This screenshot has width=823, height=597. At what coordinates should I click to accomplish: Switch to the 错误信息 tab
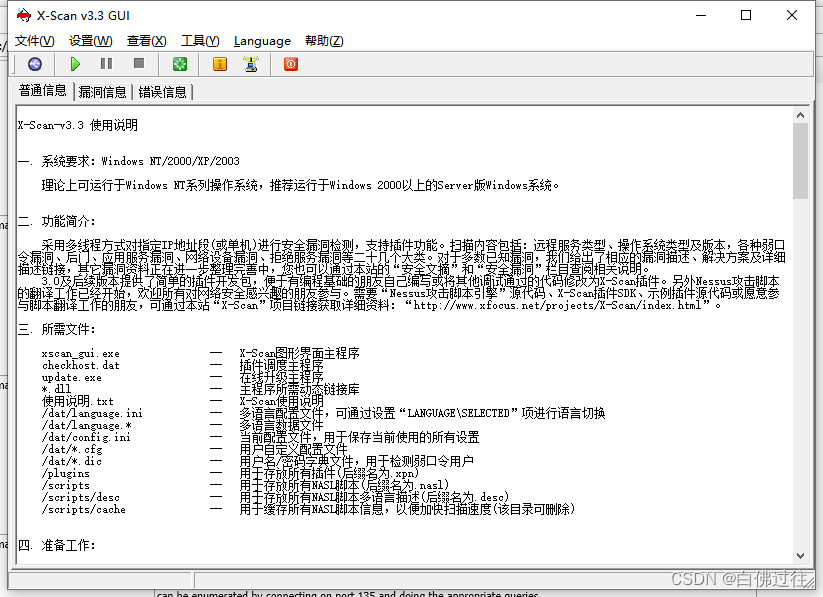[x=162, y=92]
